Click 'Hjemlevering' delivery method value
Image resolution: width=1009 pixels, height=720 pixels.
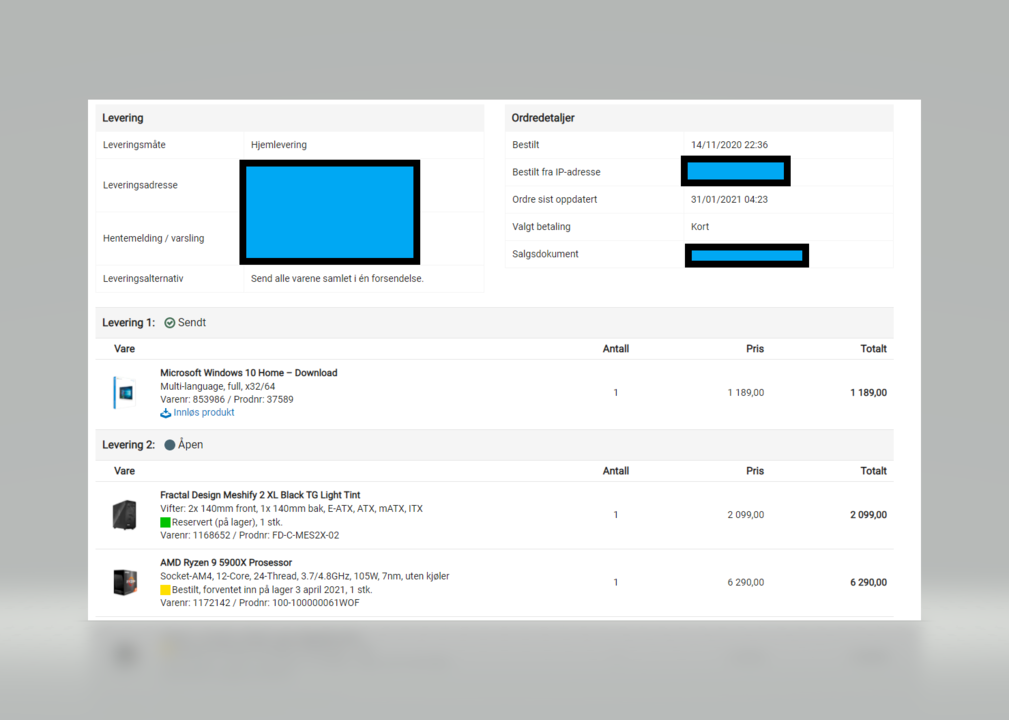click(279, 145)
